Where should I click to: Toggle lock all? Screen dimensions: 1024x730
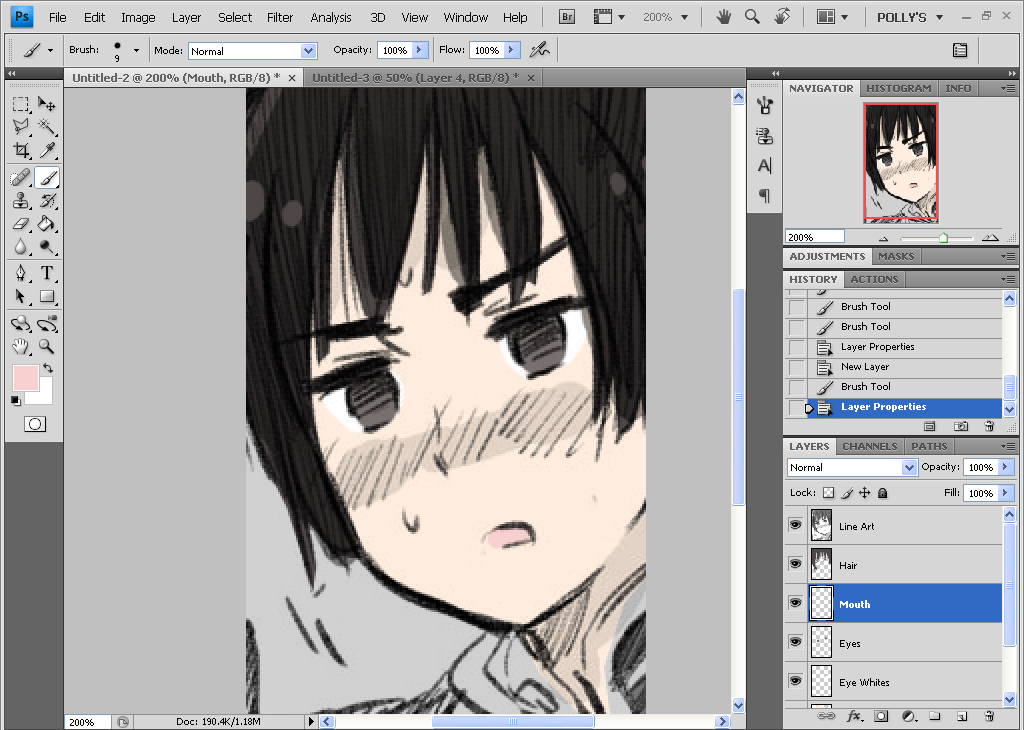tap(882, 493)
